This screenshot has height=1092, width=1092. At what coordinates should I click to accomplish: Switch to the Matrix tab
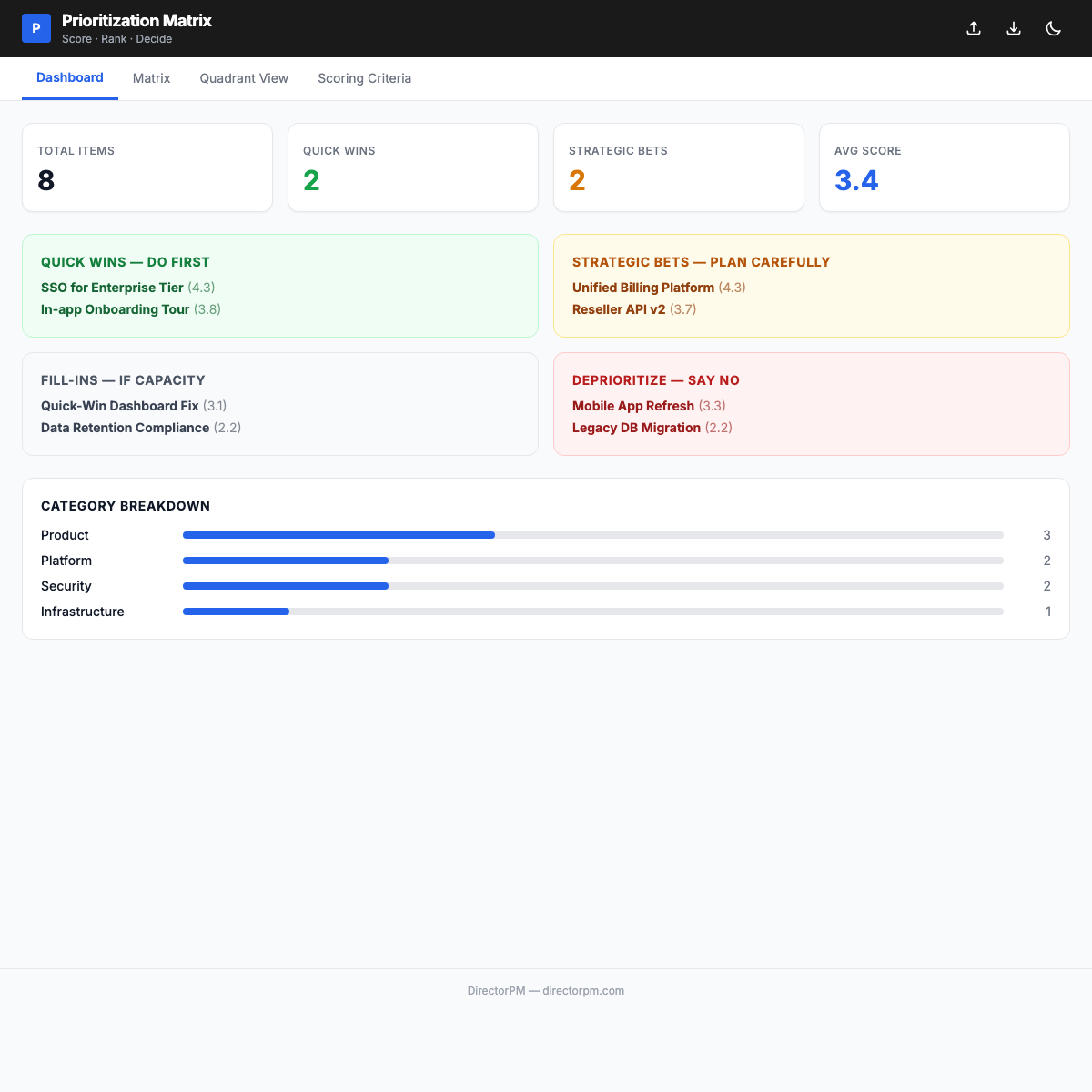(x=151, y=78)
